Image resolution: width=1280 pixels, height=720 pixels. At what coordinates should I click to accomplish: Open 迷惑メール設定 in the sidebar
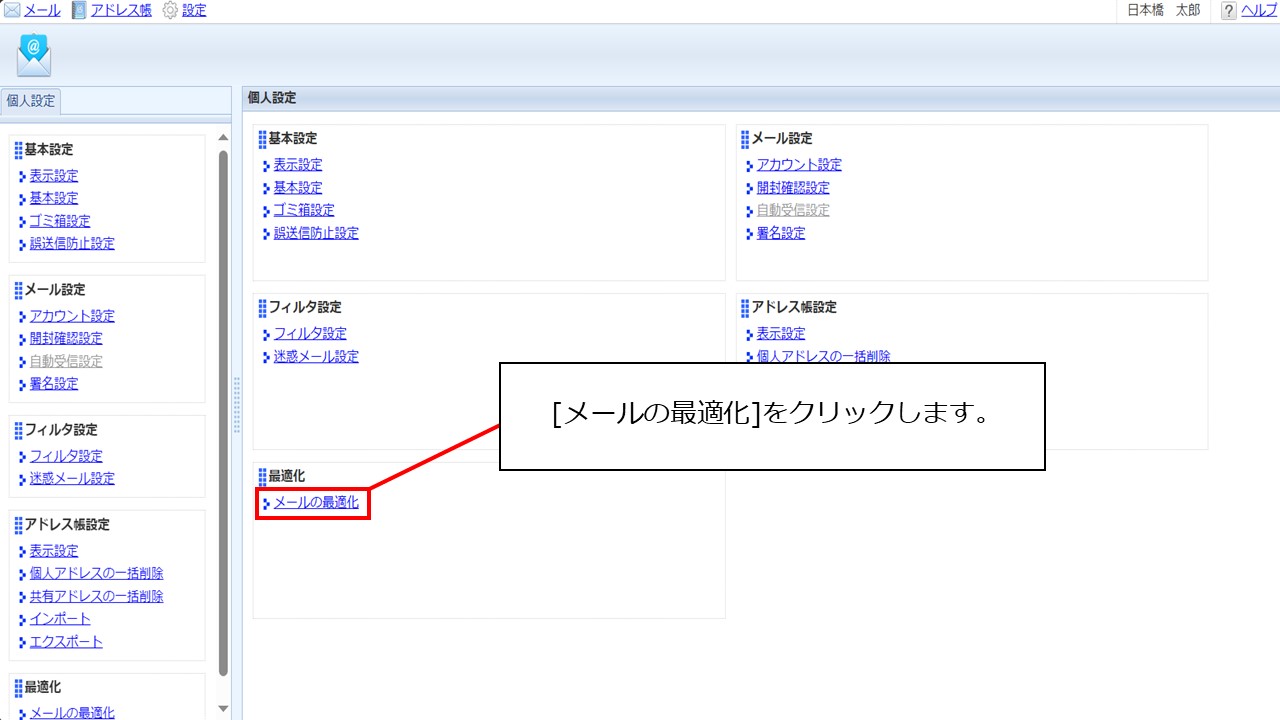[x=72, y=478]
